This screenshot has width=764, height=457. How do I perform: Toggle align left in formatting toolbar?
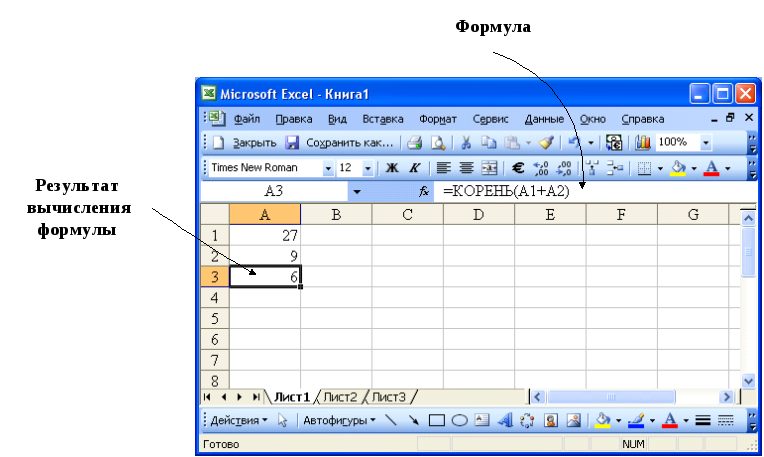coord(443,168)
